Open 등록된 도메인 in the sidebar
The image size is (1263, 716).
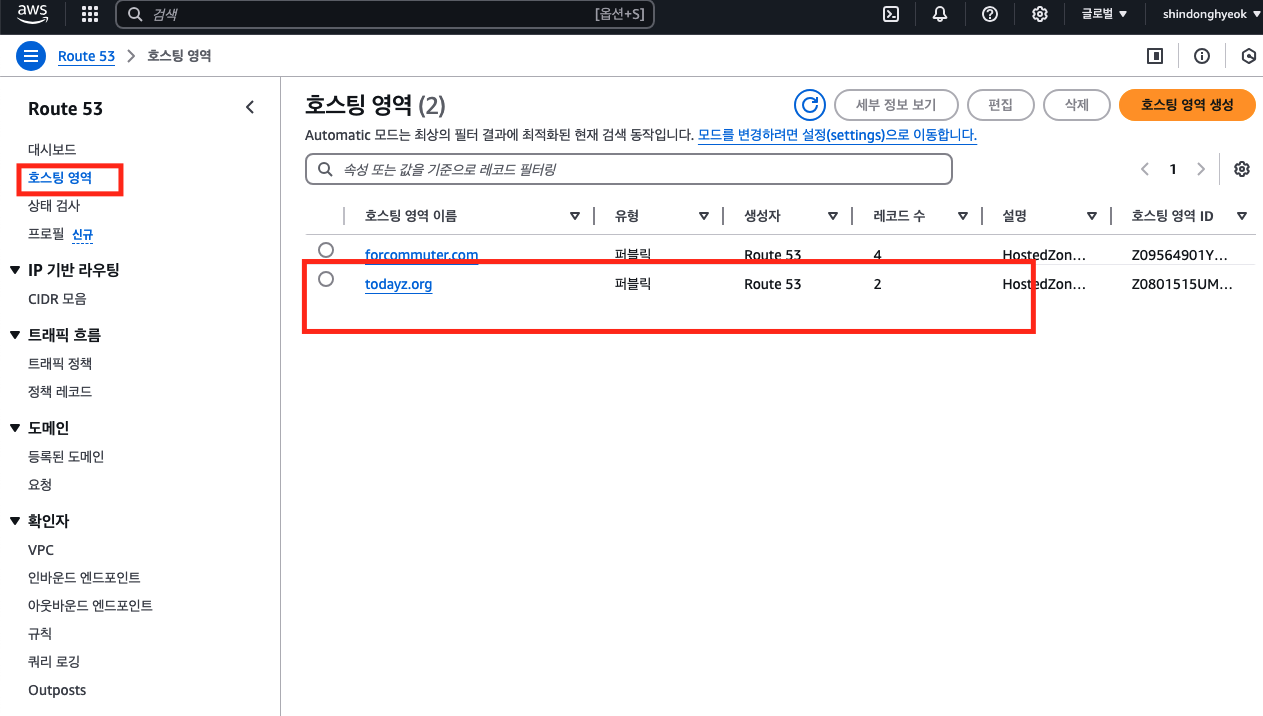coord(66,456)
